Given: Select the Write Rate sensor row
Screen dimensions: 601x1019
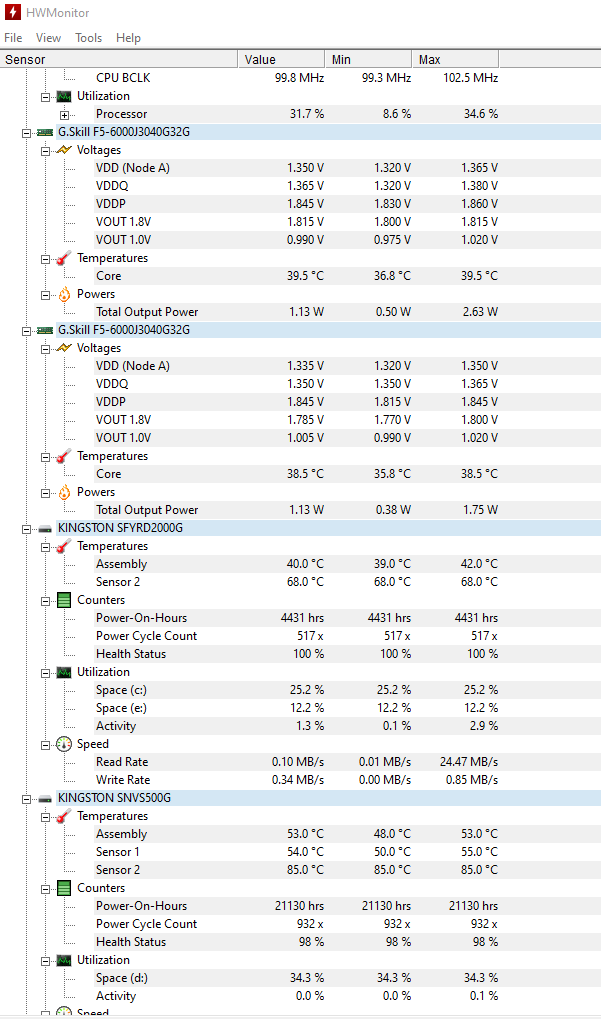Looking at the screenshot, I should [x=123, y=780].
